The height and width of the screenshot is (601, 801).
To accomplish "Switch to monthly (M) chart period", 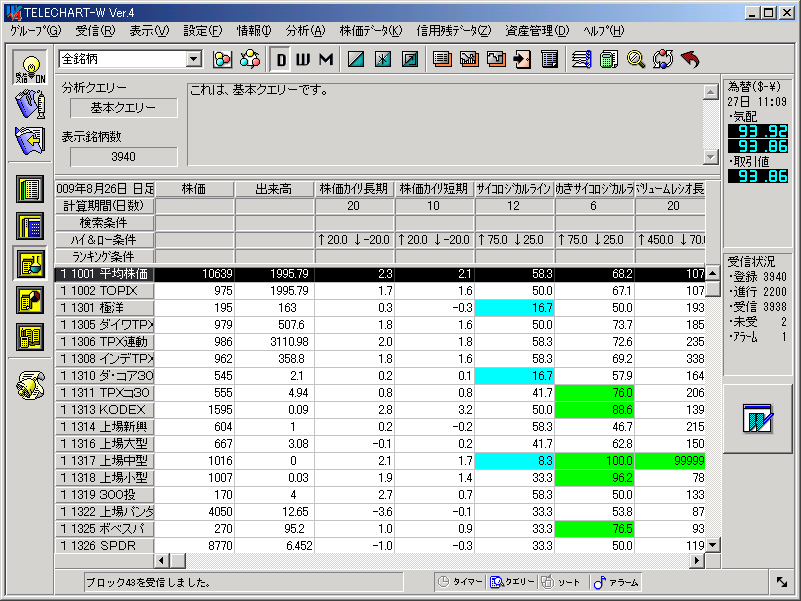I will [x=326, y=60].
